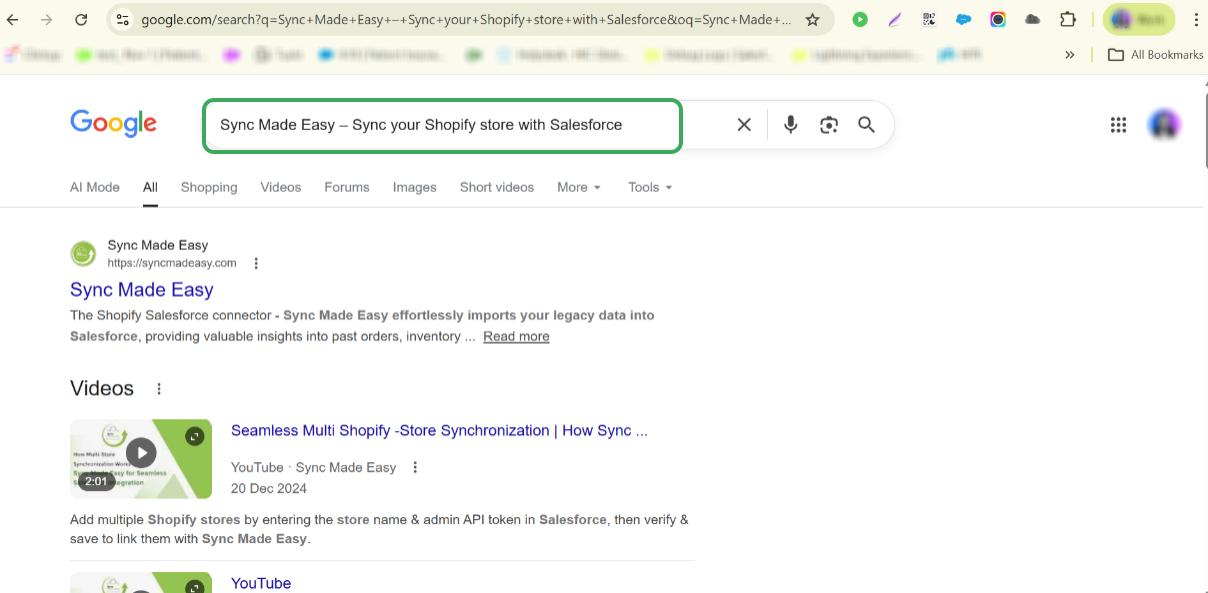The width and height of the screenshot is (1208, 593).
Task: Open the Sync Made Easy result link
Action: pos(142,290)
